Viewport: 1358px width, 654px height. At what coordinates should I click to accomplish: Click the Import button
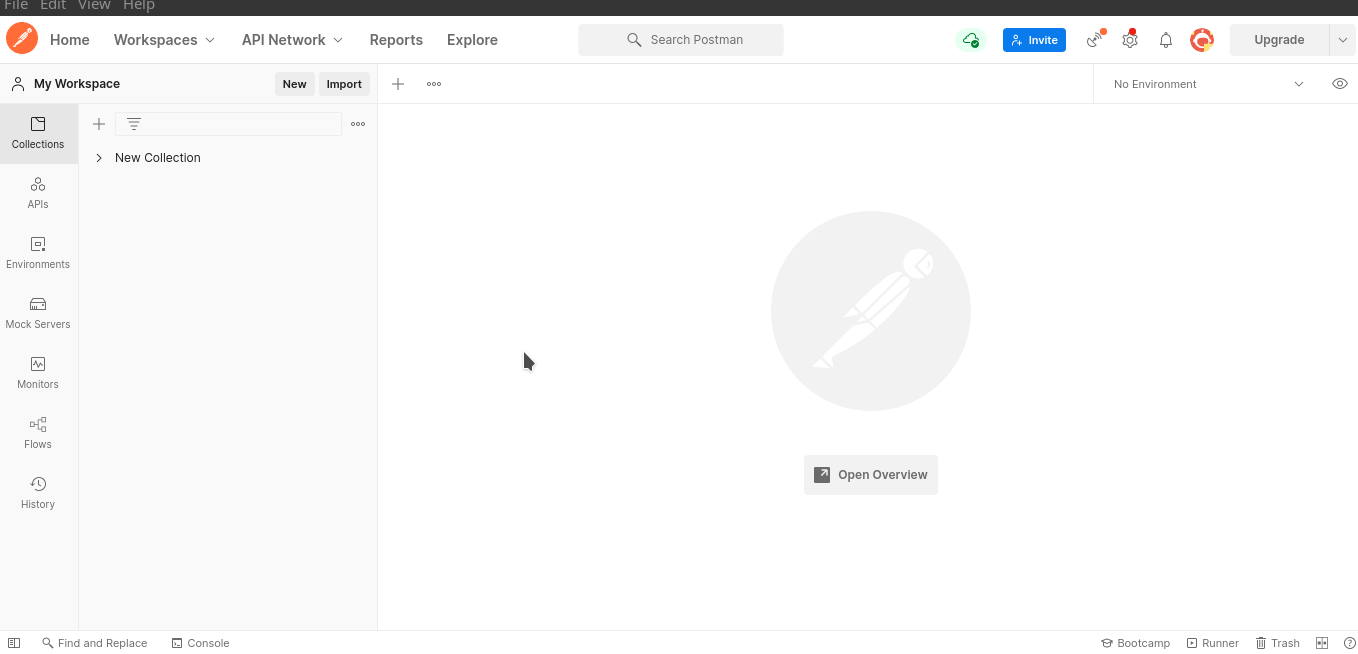tap(344, 84)
